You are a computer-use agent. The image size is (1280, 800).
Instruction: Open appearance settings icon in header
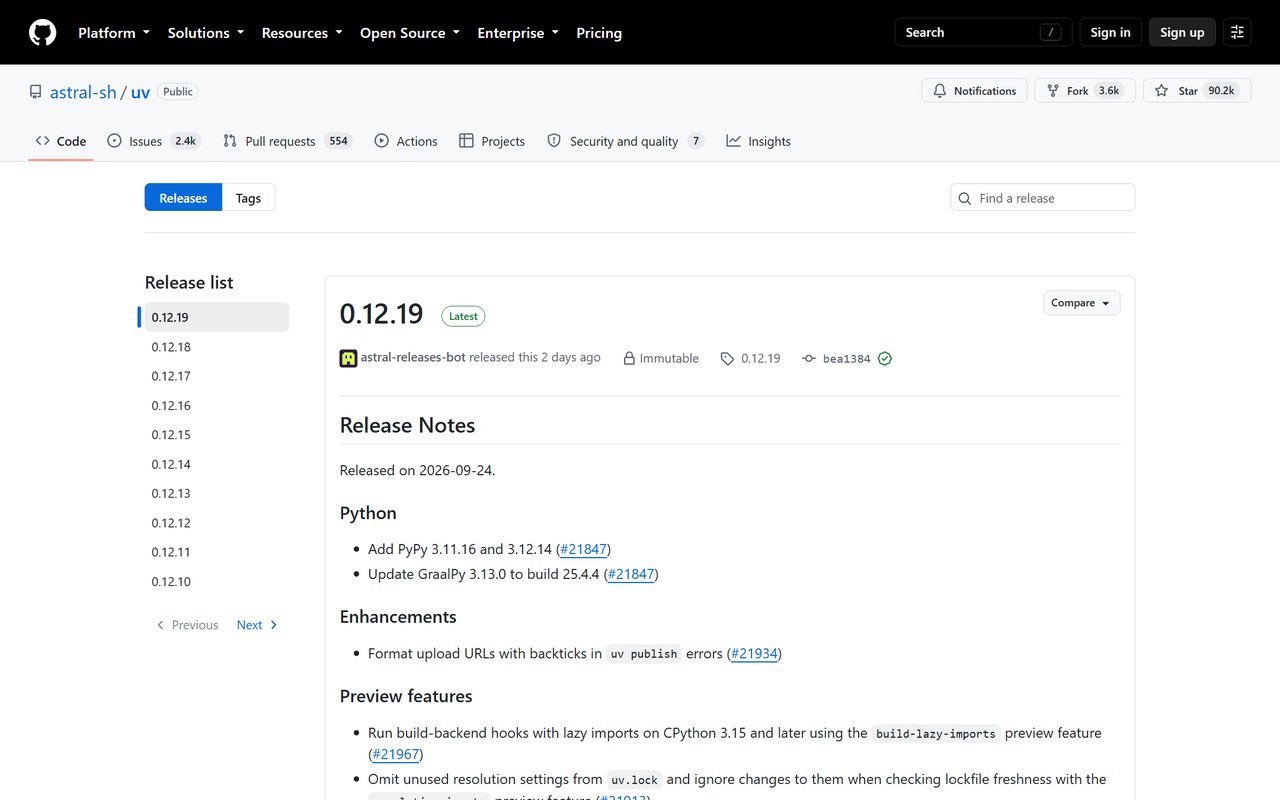[1237, 33]
